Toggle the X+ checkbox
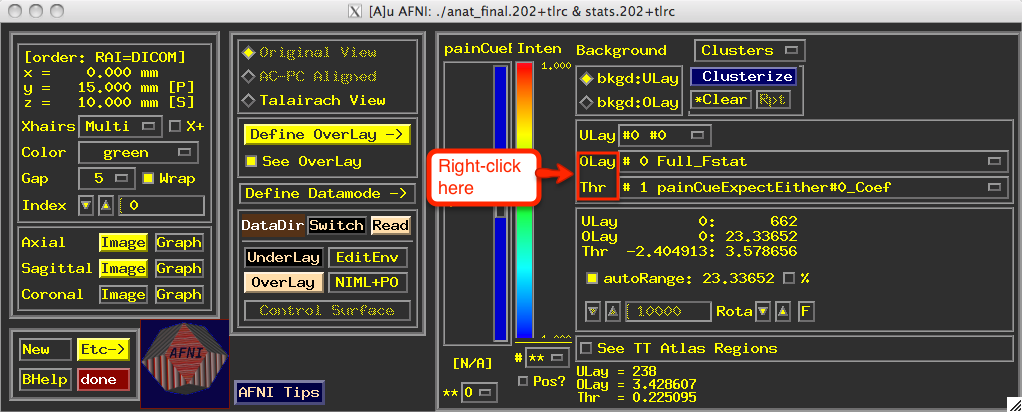 point(186,126)
